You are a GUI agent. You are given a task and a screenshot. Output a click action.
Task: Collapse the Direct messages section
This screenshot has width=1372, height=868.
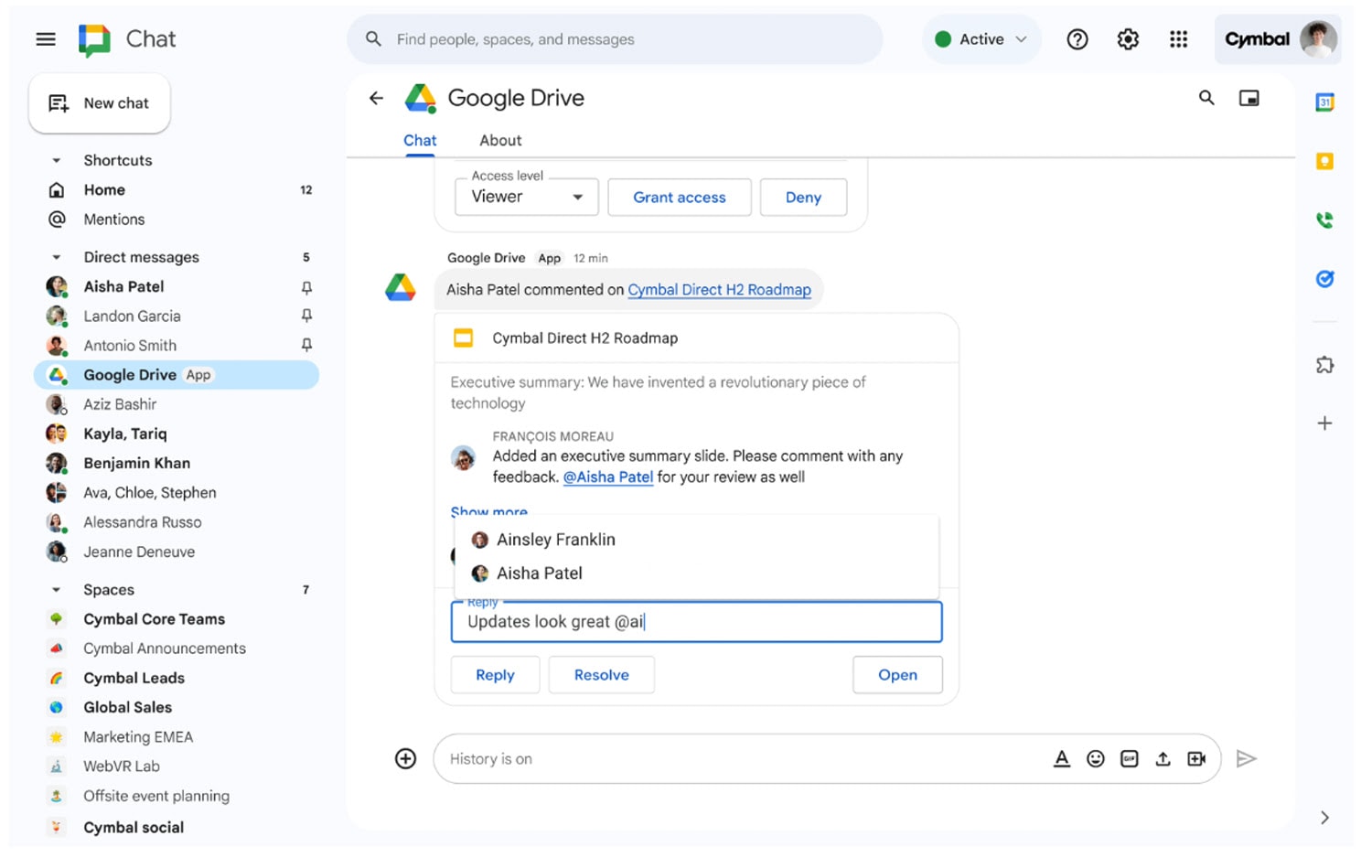[55, 257]
